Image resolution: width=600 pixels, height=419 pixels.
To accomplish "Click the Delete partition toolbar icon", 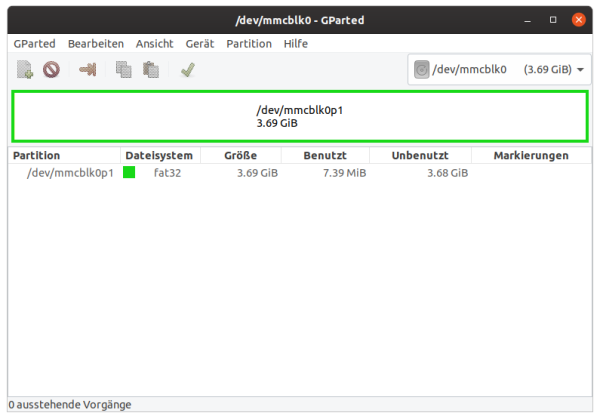I will click(51, 70).
